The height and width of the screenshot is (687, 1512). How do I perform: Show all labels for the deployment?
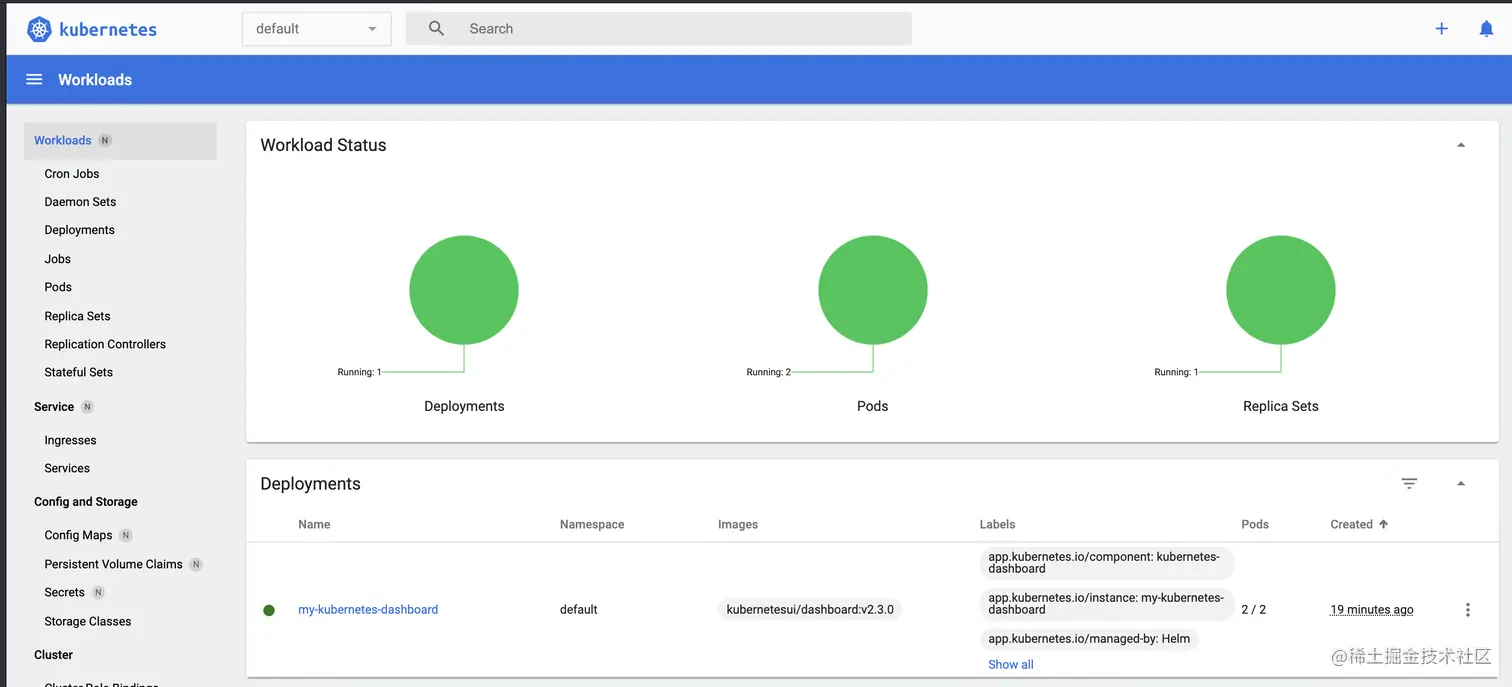pos(1010,664)
